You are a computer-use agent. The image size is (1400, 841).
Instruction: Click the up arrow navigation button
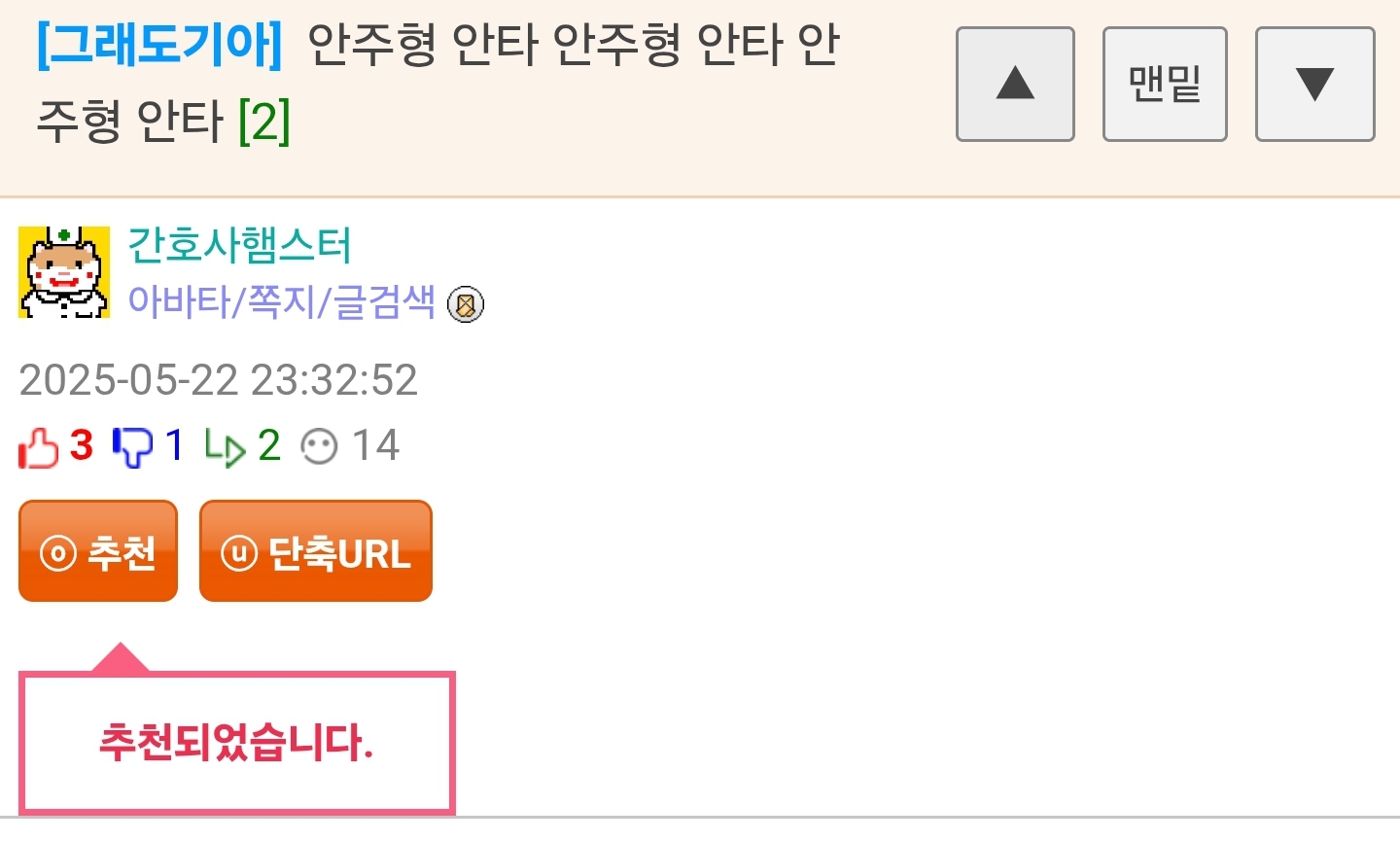(x=1015, y=85)
